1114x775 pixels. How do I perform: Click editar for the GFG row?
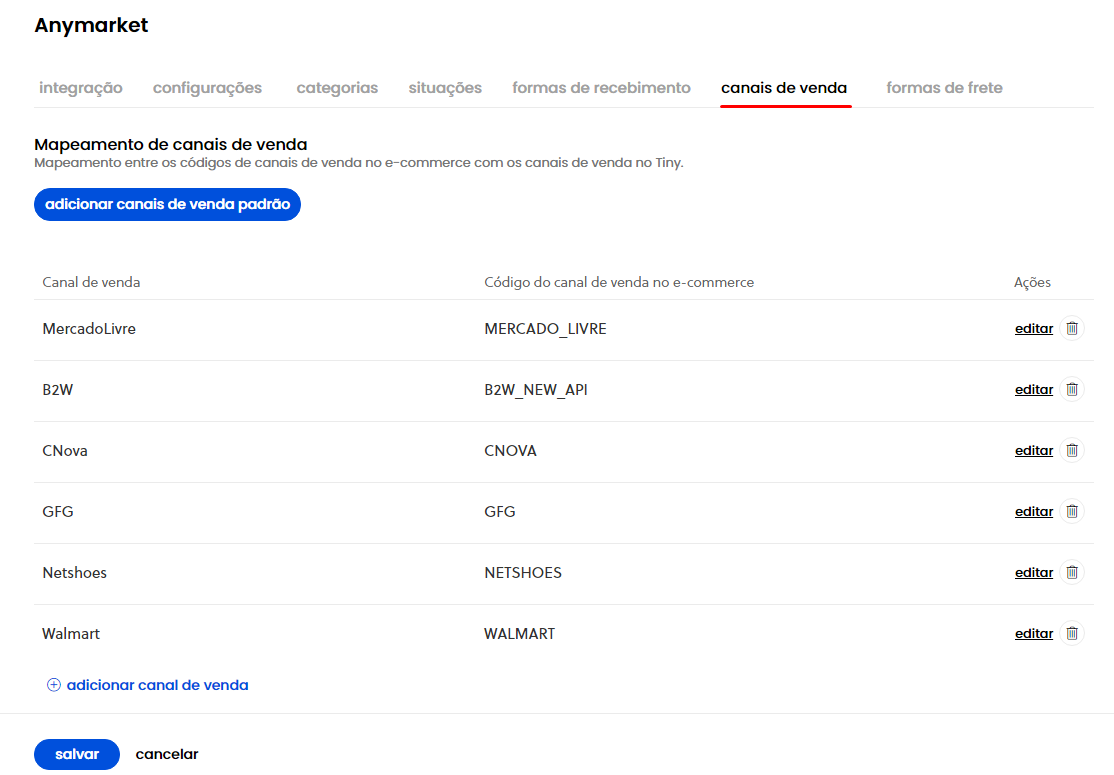(1034, 512)
